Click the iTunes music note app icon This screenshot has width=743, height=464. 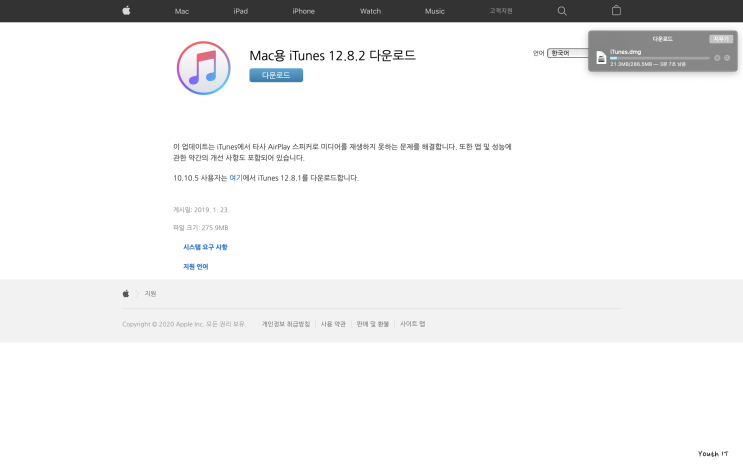pos(204,68)
